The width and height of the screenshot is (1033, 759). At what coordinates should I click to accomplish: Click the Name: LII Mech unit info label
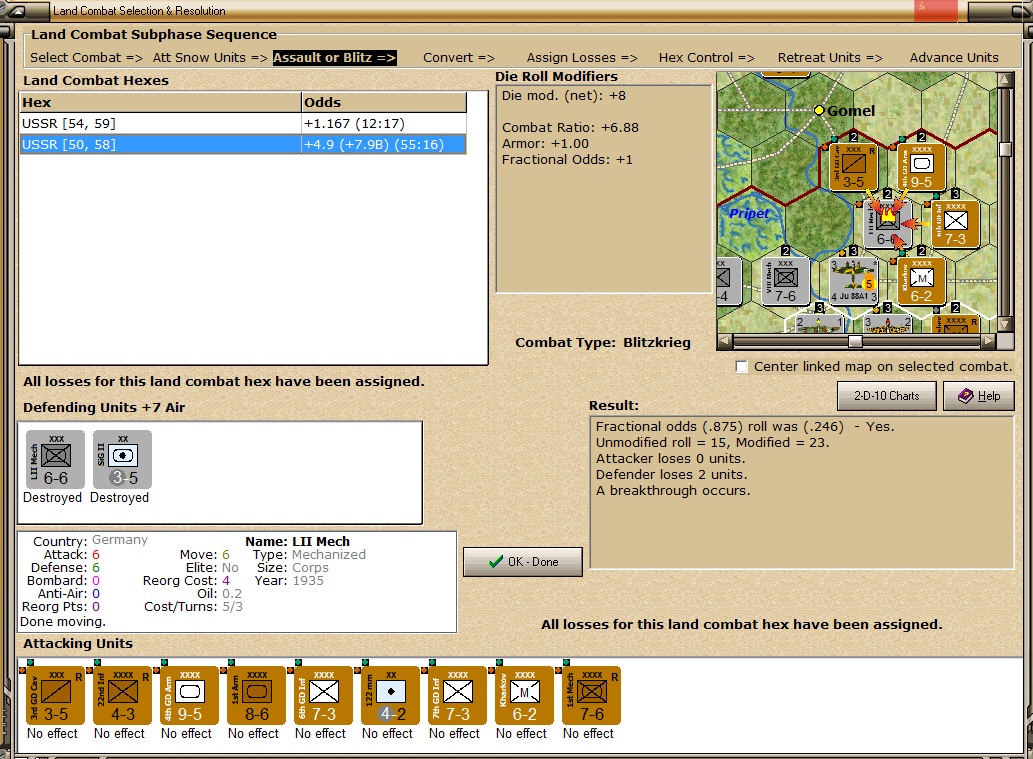coord(298,542)
